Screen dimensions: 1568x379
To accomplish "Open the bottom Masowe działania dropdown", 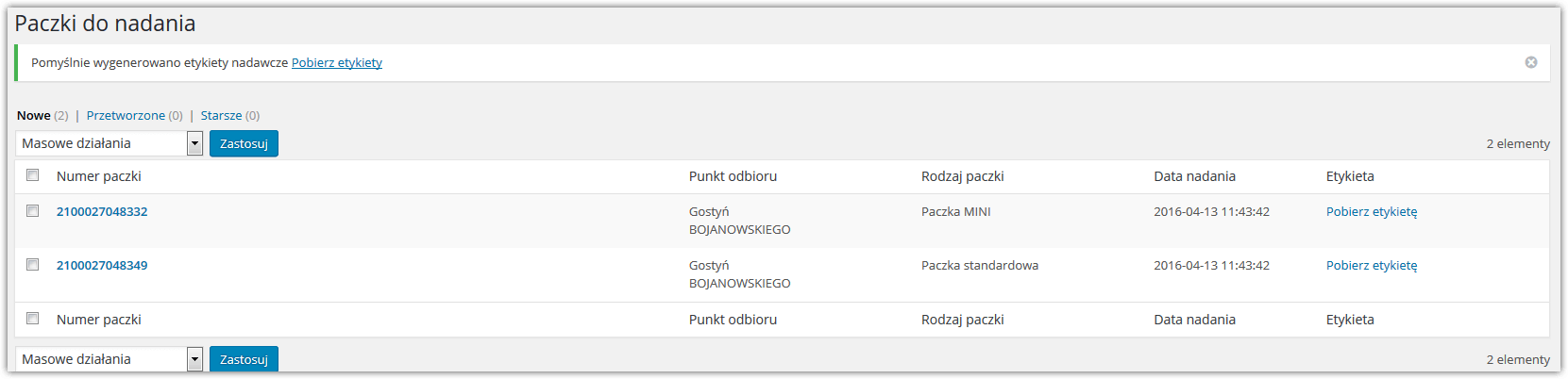I will point(110,359).
